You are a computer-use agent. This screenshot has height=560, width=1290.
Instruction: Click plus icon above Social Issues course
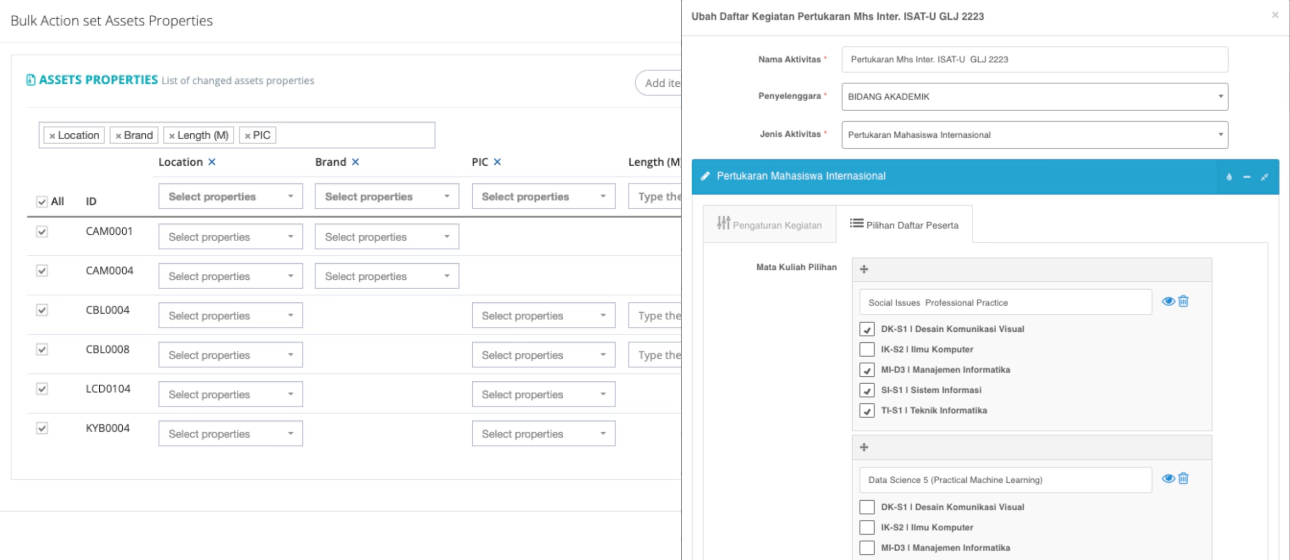pyautogui.click(x=864, y=270)
